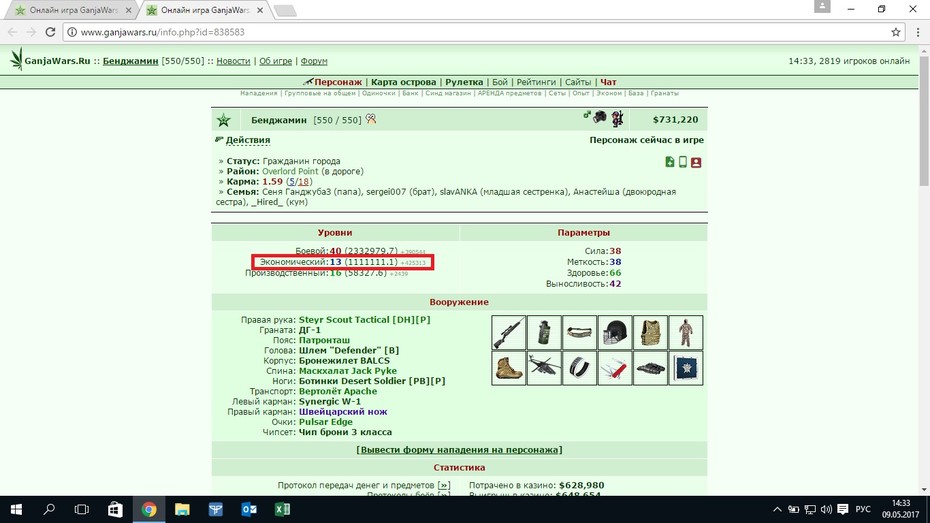Open Форум link in header
930x523 pixels.
click(x=314, y=61)
